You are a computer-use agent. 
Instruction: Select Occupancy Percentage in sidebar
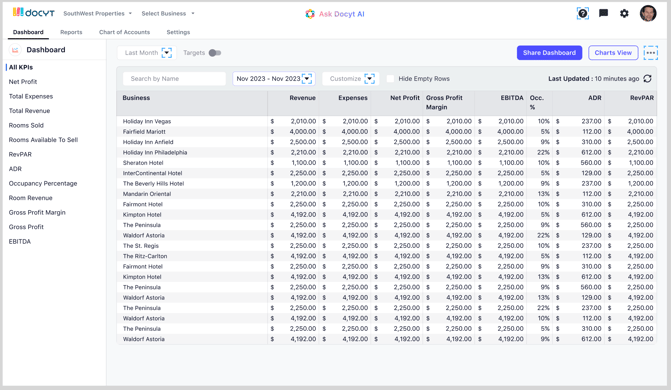click(43, 184)
